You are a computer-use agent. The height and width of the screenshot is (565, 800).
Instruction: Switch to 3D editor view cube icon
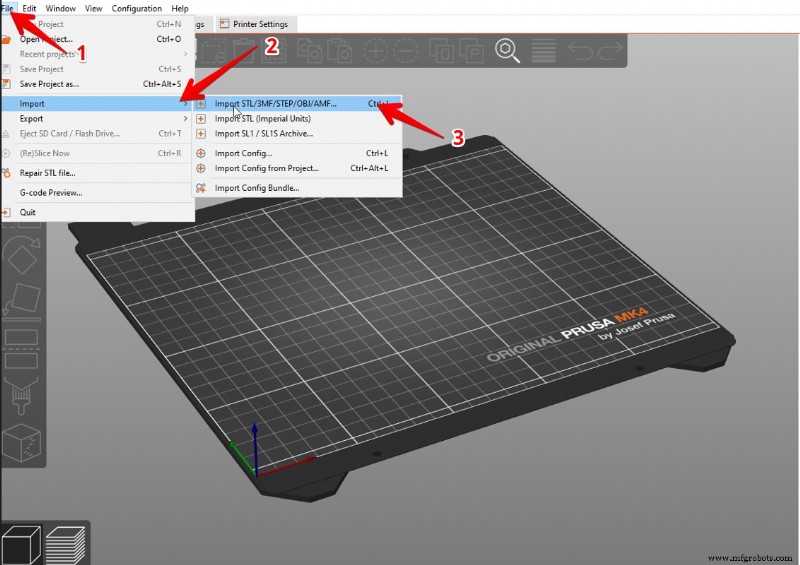click(x=20, y=544)
